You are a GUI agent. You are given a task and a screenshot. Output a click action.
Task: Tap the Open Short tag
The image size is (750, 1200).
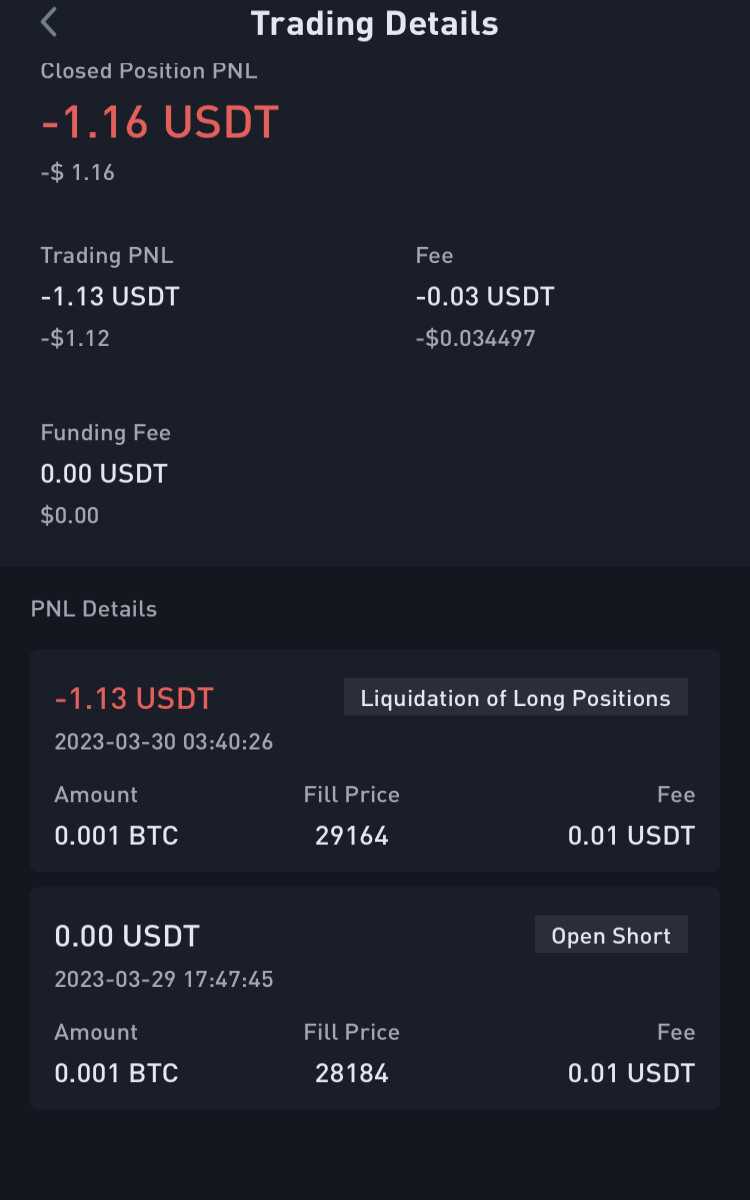click(611, 935)
